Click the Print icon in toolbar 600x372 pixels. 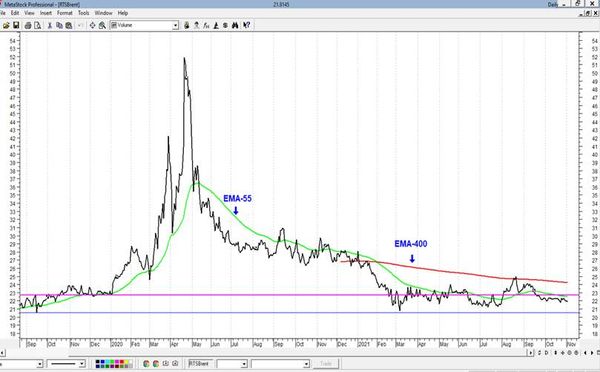point(28,25)
